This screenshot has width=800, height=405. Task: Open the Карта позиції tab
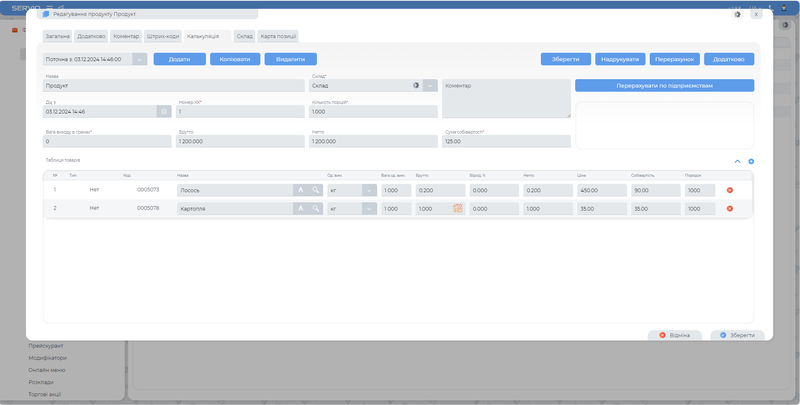tap(277, 36)
